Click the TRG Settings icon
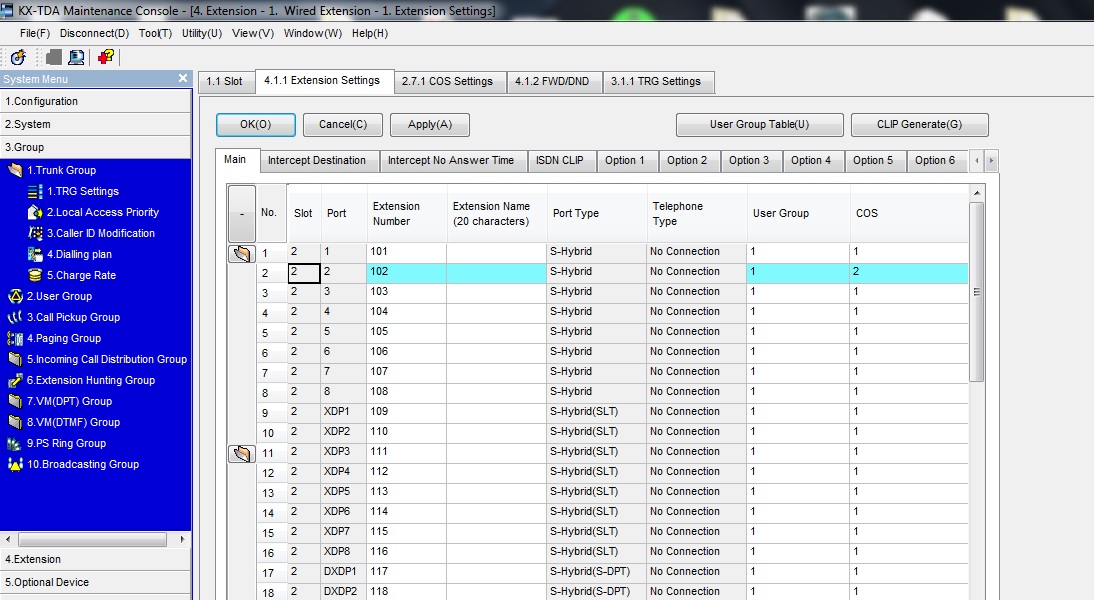Screen dimensions: 1094x600 click(35, 191)
